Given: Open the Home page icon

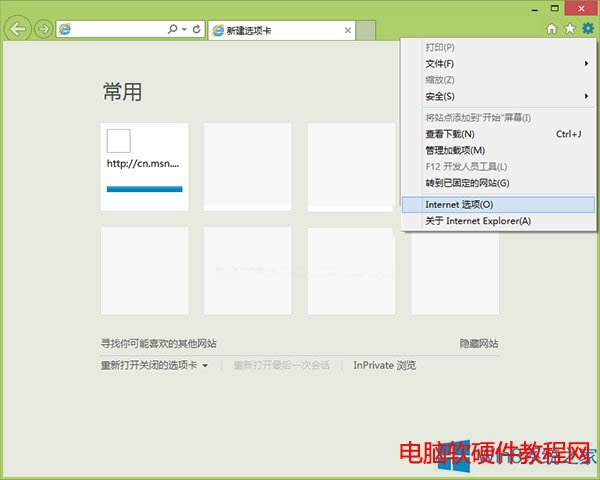Looking at the screenshot, I should [552, 30].
